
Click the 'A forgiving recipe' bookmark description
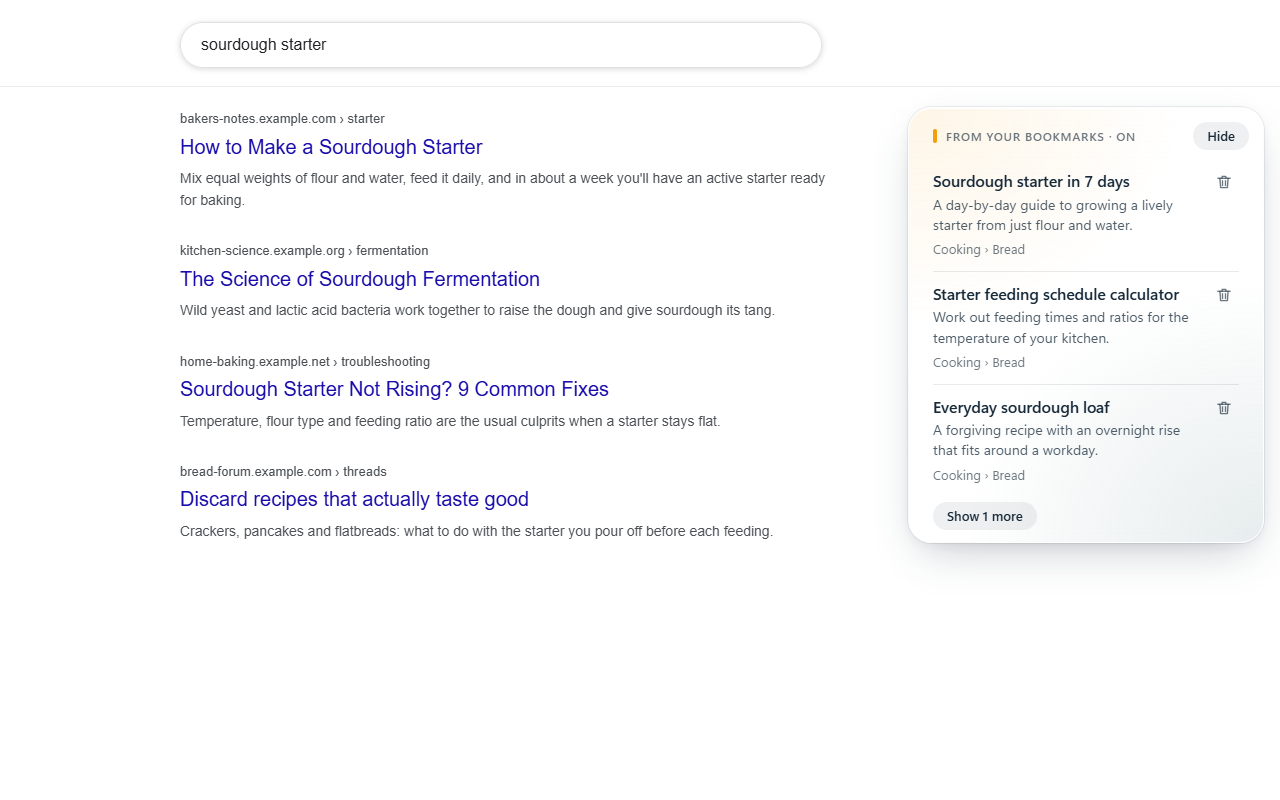point(1057,441)
